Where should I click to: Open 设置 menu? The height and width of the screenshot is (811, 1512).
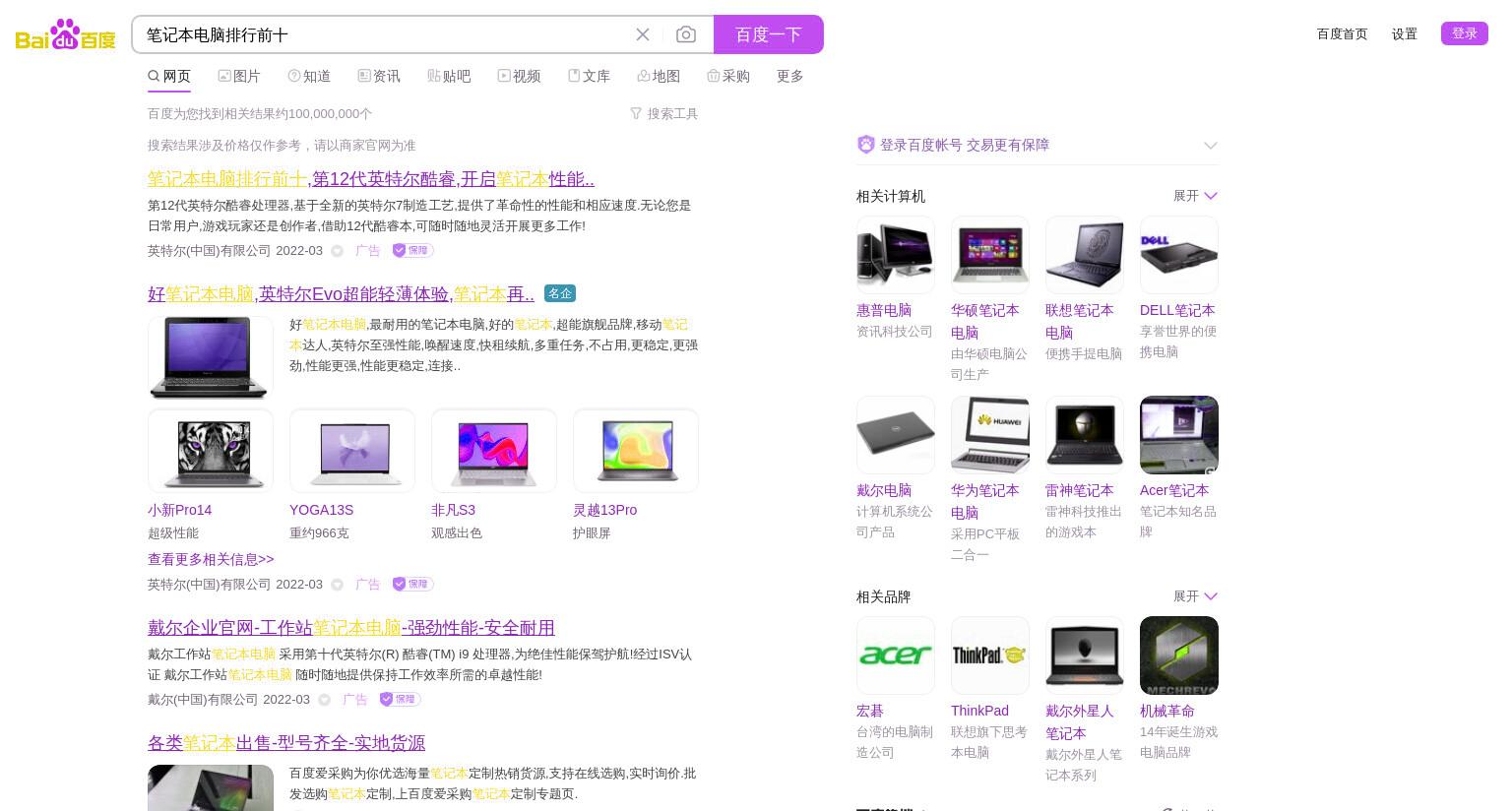(x=1405, y=33)
